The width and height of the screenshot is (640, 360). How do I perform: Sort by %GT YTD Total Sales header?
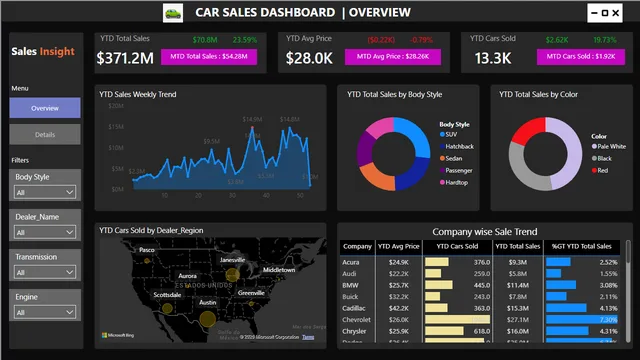pos(582,247)
